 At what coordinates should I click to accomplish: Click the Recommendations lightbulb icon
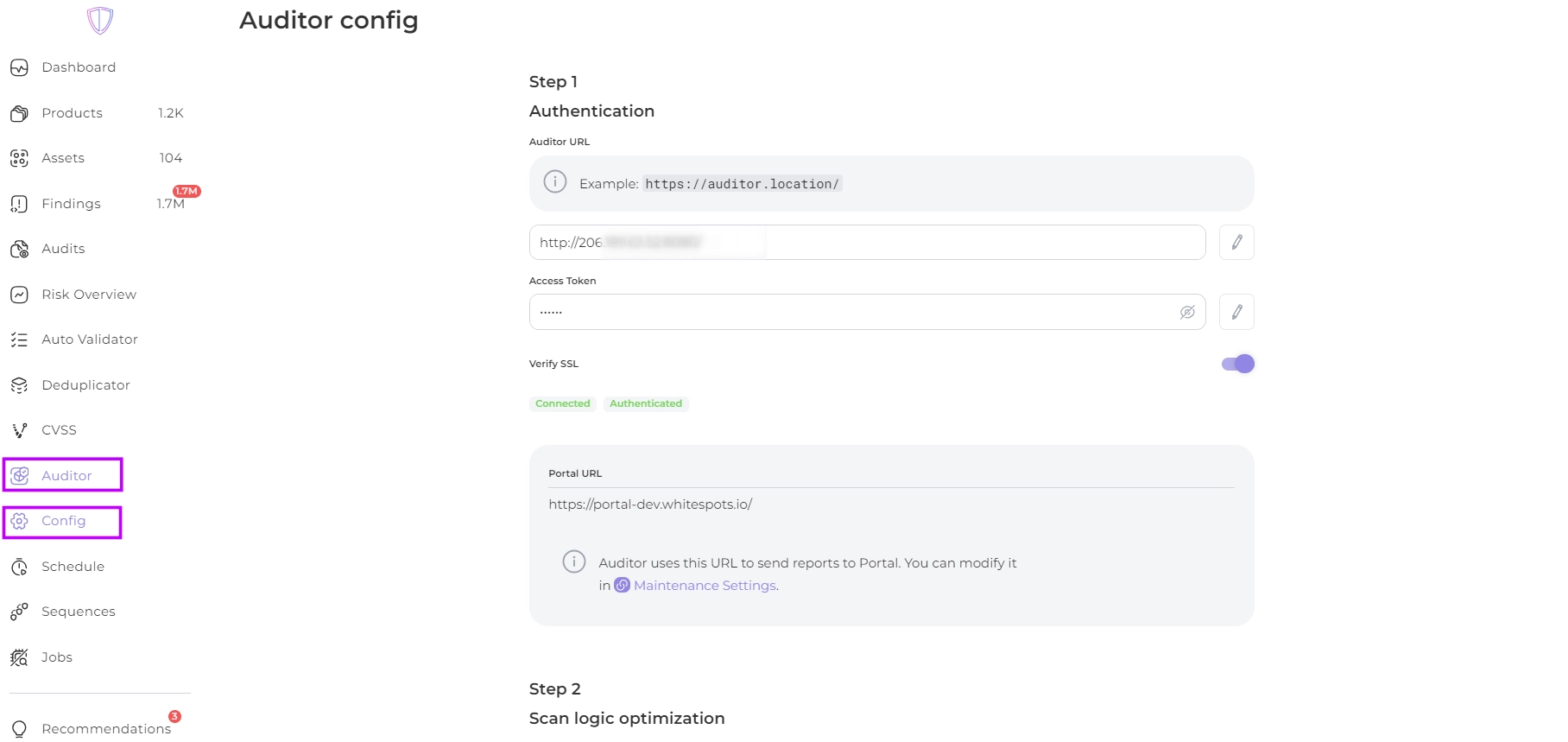click(x=19, y=729)
